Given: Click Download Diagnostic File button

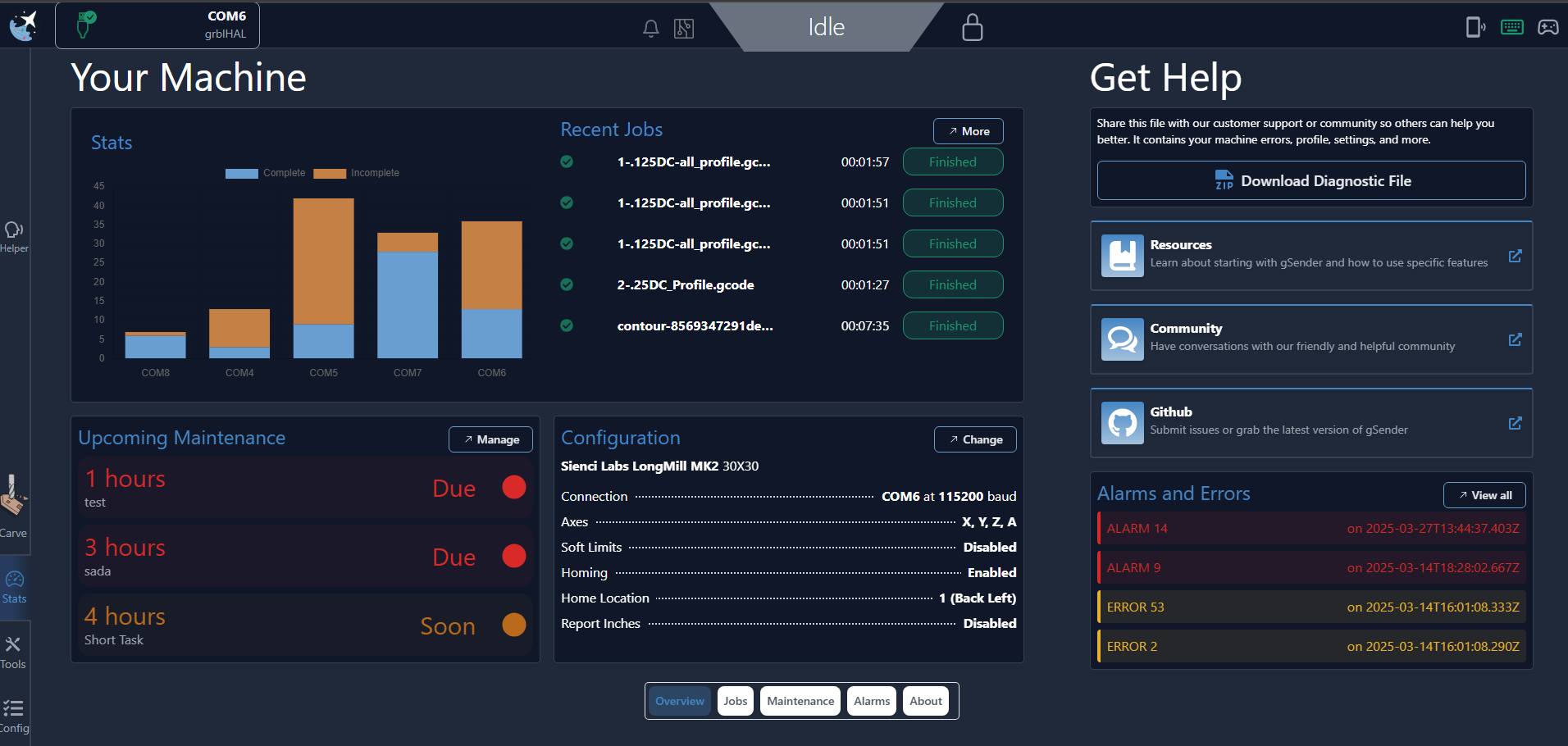Looking at the screenshot, I should pyautogui.click(x=1310, y=180).
